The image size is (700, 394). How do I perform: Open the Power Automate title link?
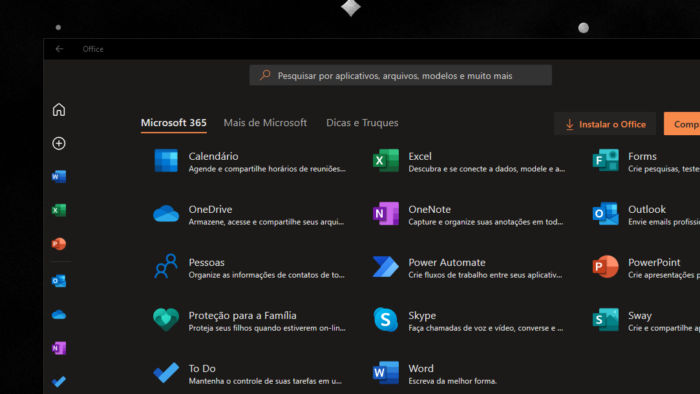click(447, 262)
